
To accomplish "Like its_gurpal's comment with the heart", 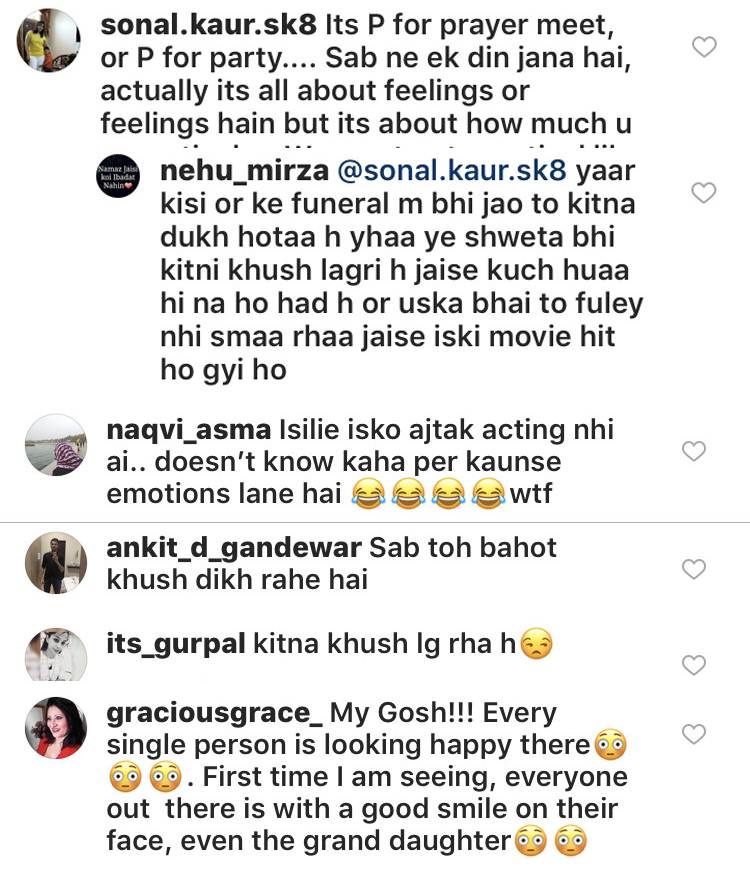I will click(693, 665).
